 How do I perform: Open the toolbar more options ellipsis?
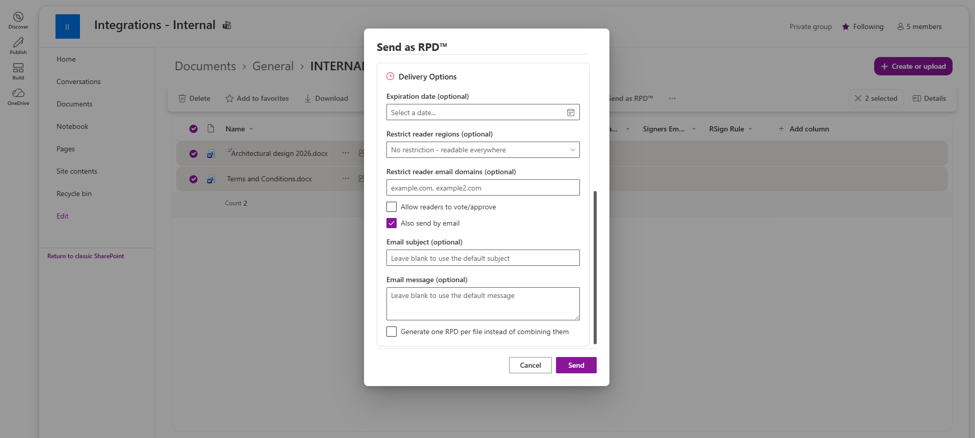coord(672,98)
